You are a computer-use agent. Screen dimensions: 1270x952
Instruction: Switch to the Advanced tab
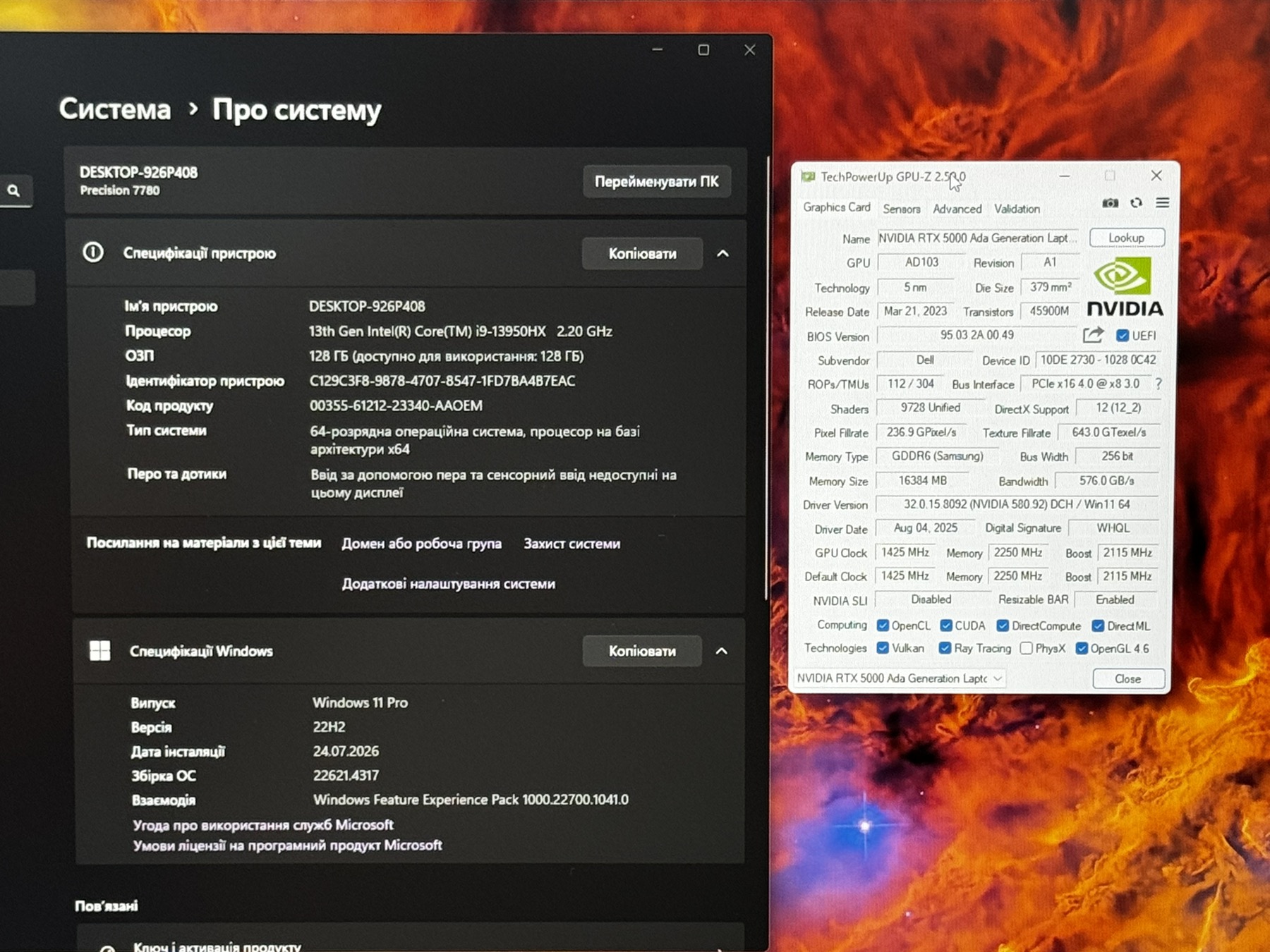[x=957, y=209]
